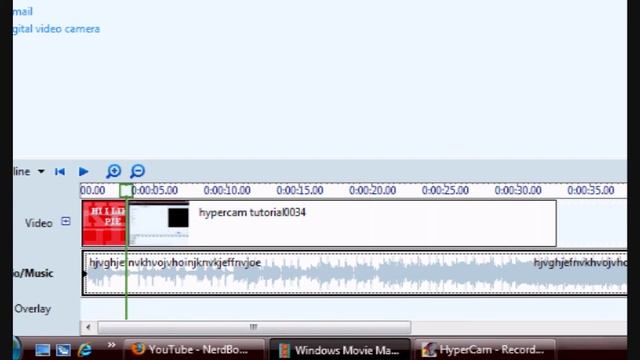Zoom out of the timeline

138,171
